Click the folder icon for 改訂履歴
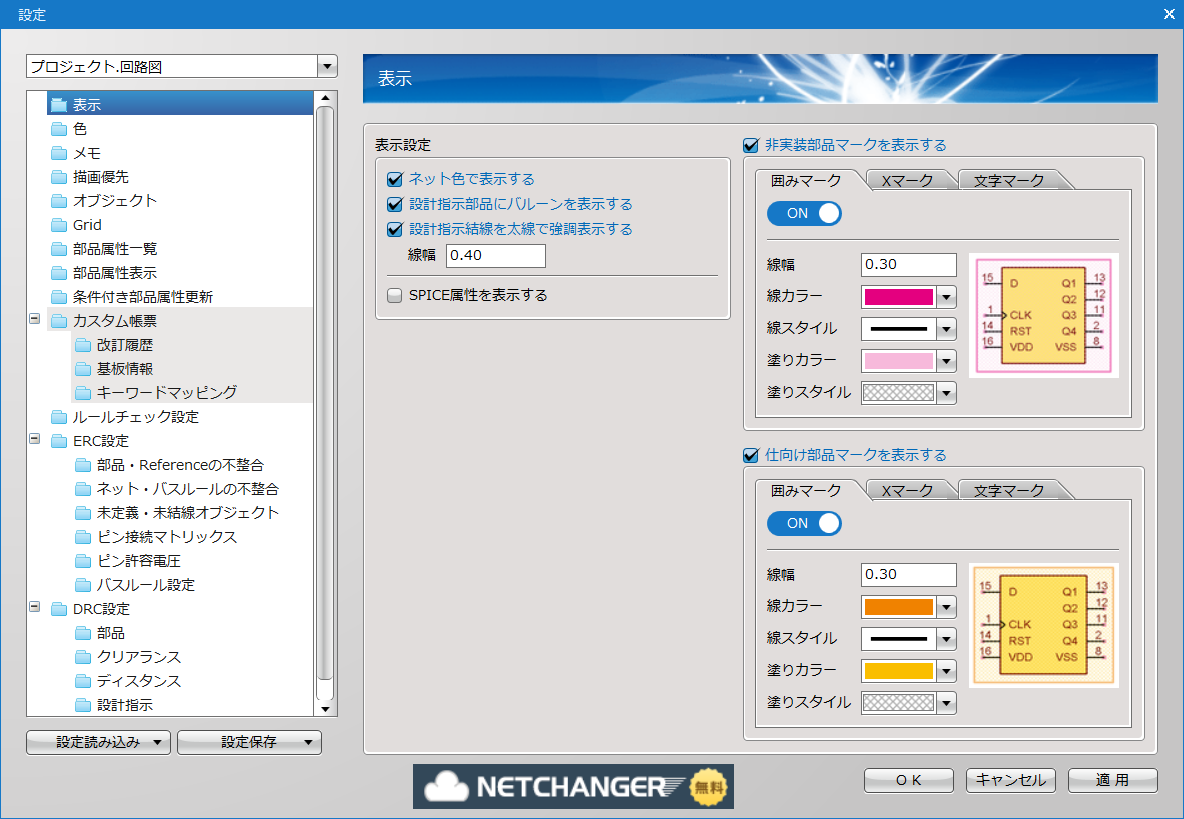1184x819 pixels. coord(83,345)
